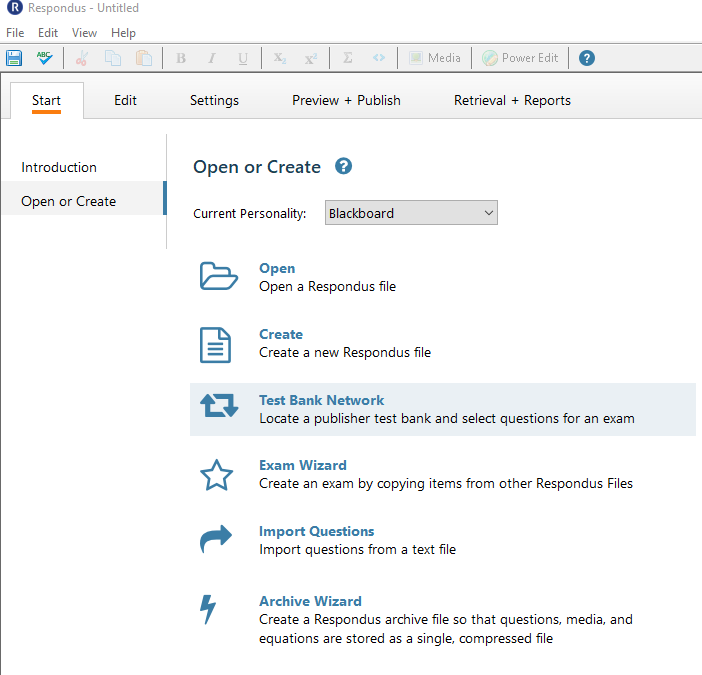Click the HTML code brackets icon
Viewport: 702px width, 675px height.
(379, 58)
